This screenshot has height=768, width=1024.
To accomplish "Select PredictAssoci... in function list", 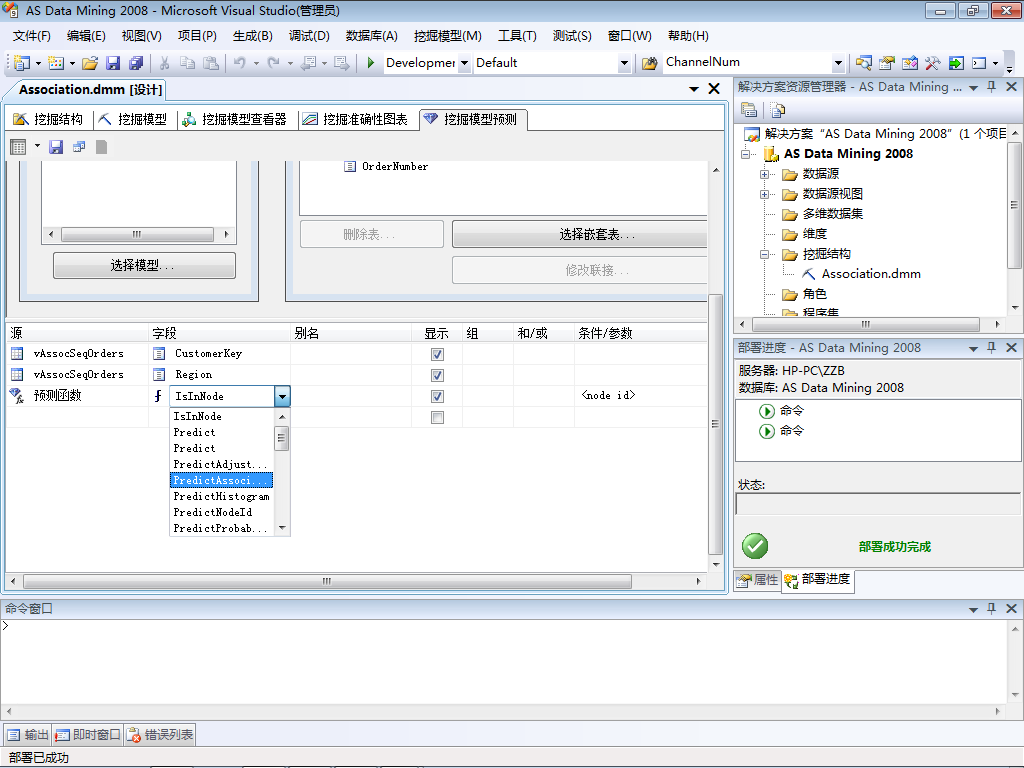I will pyautogui.click(x=221, y=480).
